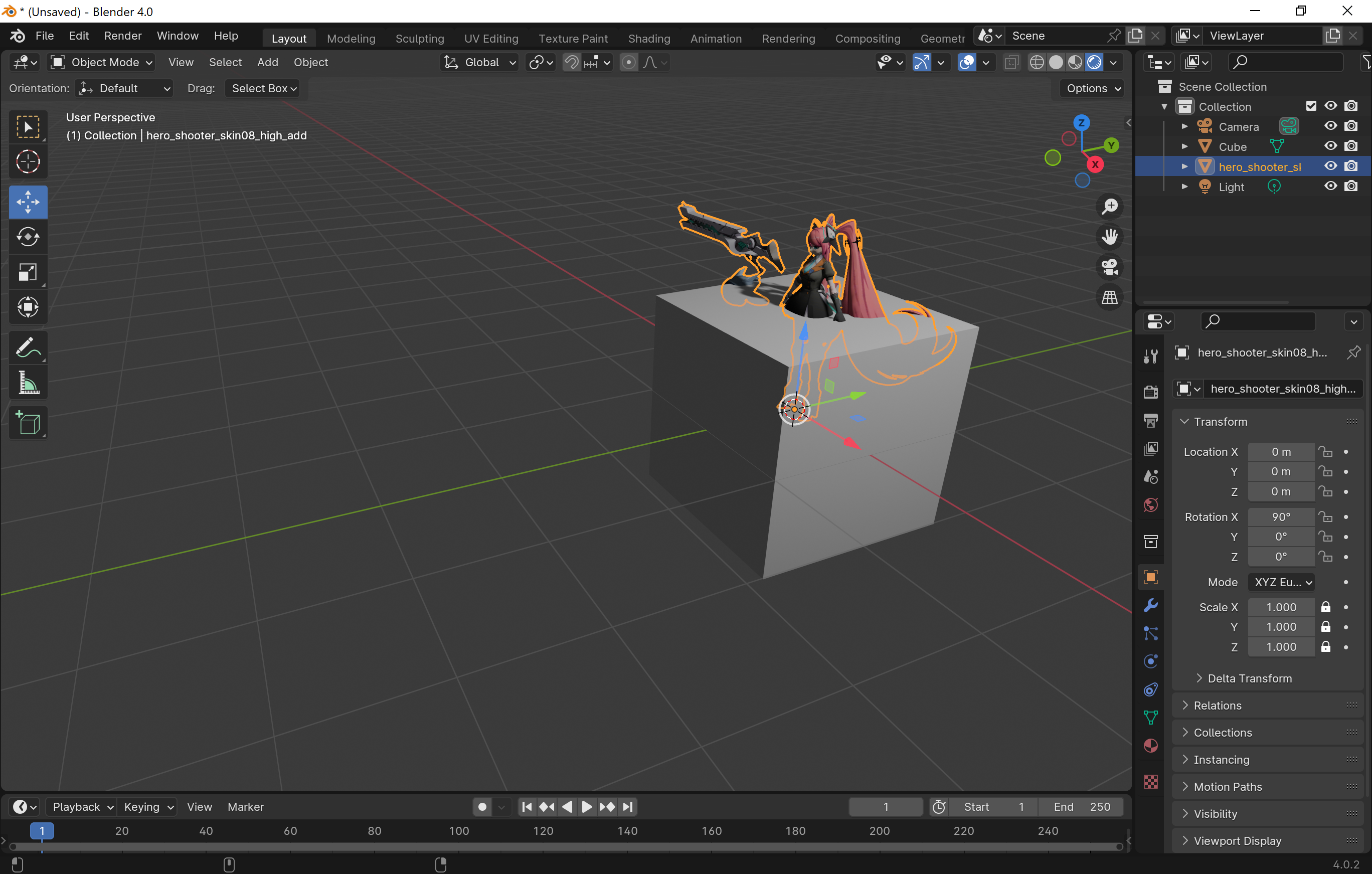1372x874 pixels.
Task: Uncheck Collection exclude-from-view-layer checkbox
Action: coord(1311,106)
